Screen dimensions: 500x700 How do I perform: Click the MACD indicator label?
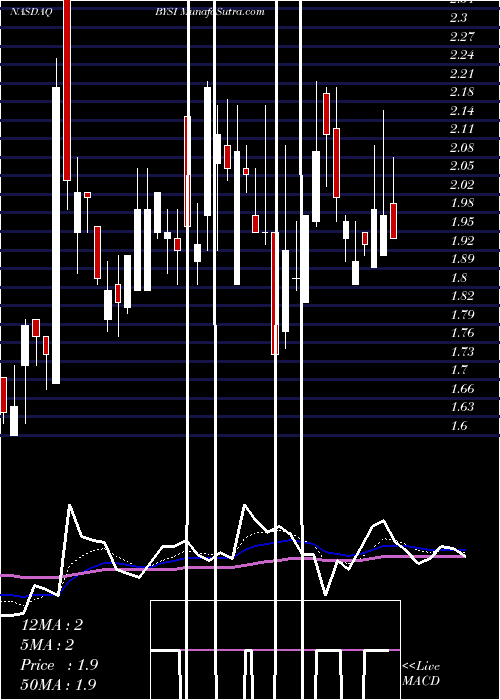421,681
